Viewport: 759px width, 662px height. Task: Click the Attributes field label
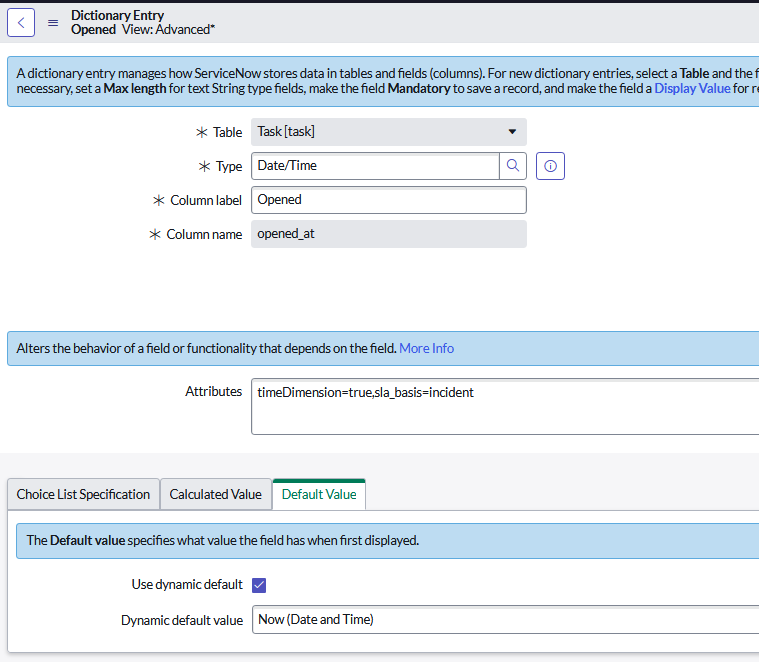click(x=213, y=392)
